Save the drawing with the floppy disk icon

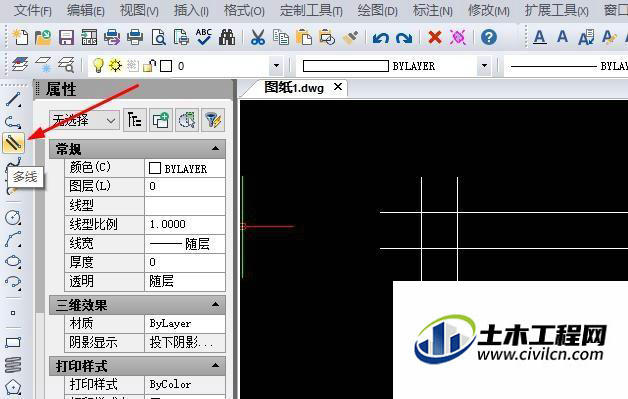66,37
